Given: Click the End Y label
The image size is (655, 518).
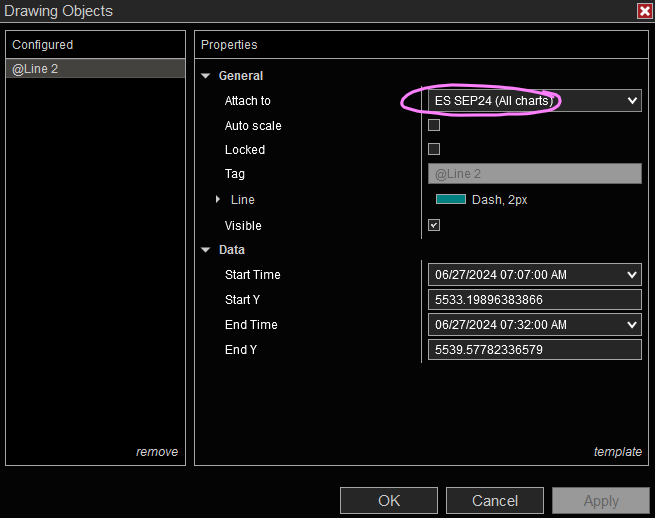Looking at the screenshot, I should [241, 350].
